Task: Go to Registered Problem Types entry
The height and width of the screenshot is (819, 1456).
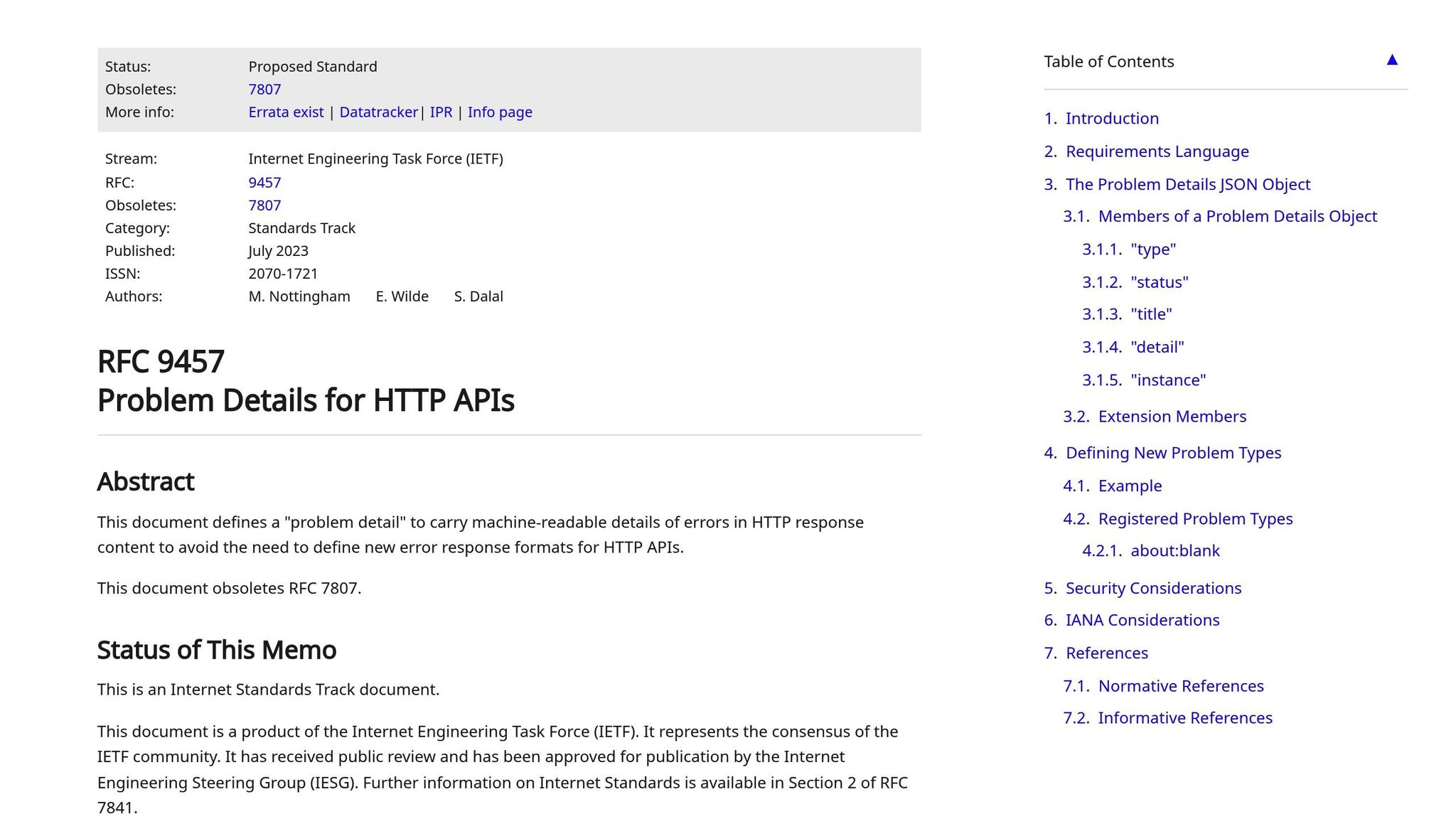Action: (1194, 519)
